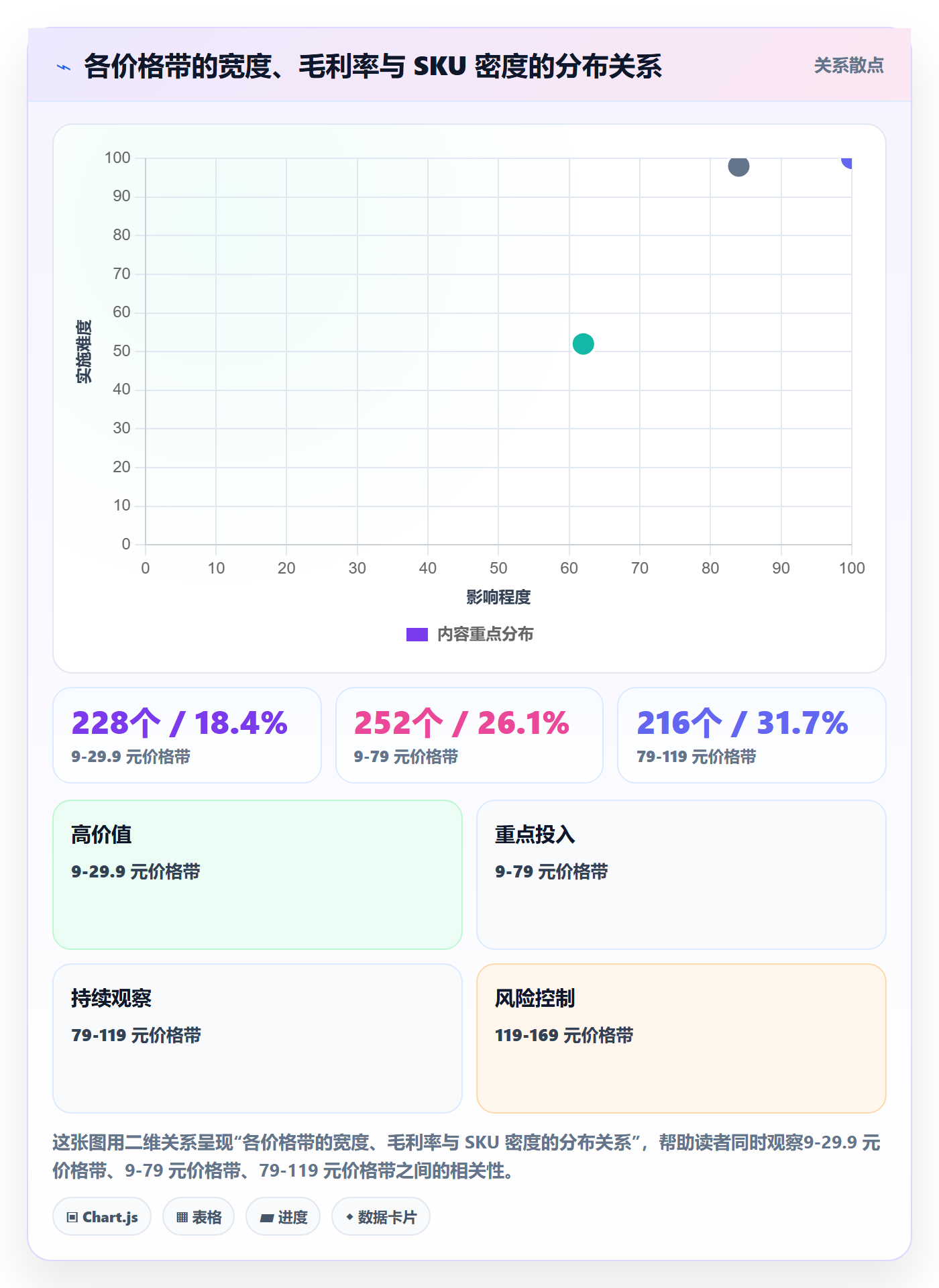Click the 内容重点分布 legend label

(485, 635)
